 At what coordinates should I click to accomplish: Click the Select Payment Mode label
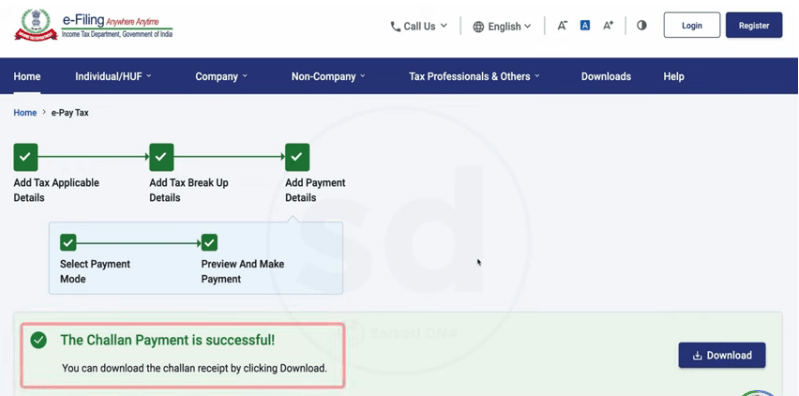95,271
